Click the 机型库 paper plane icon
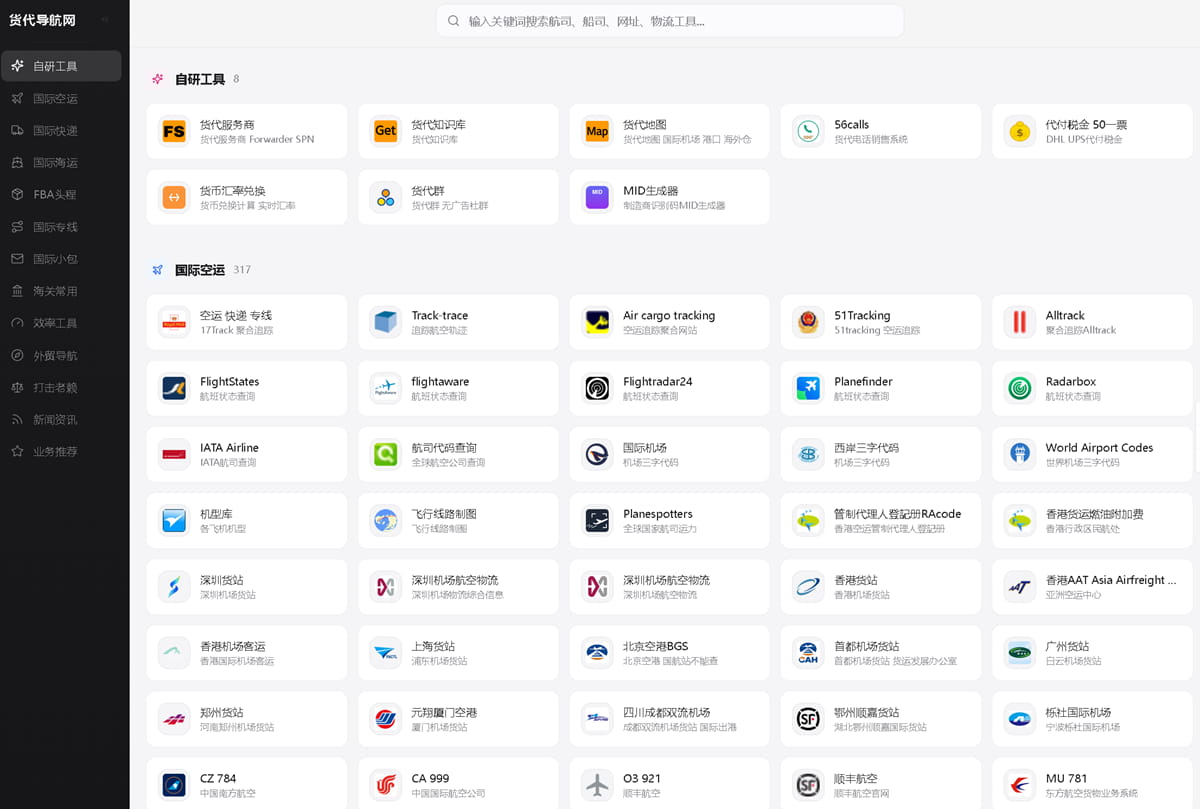 (x=174, y=520)
